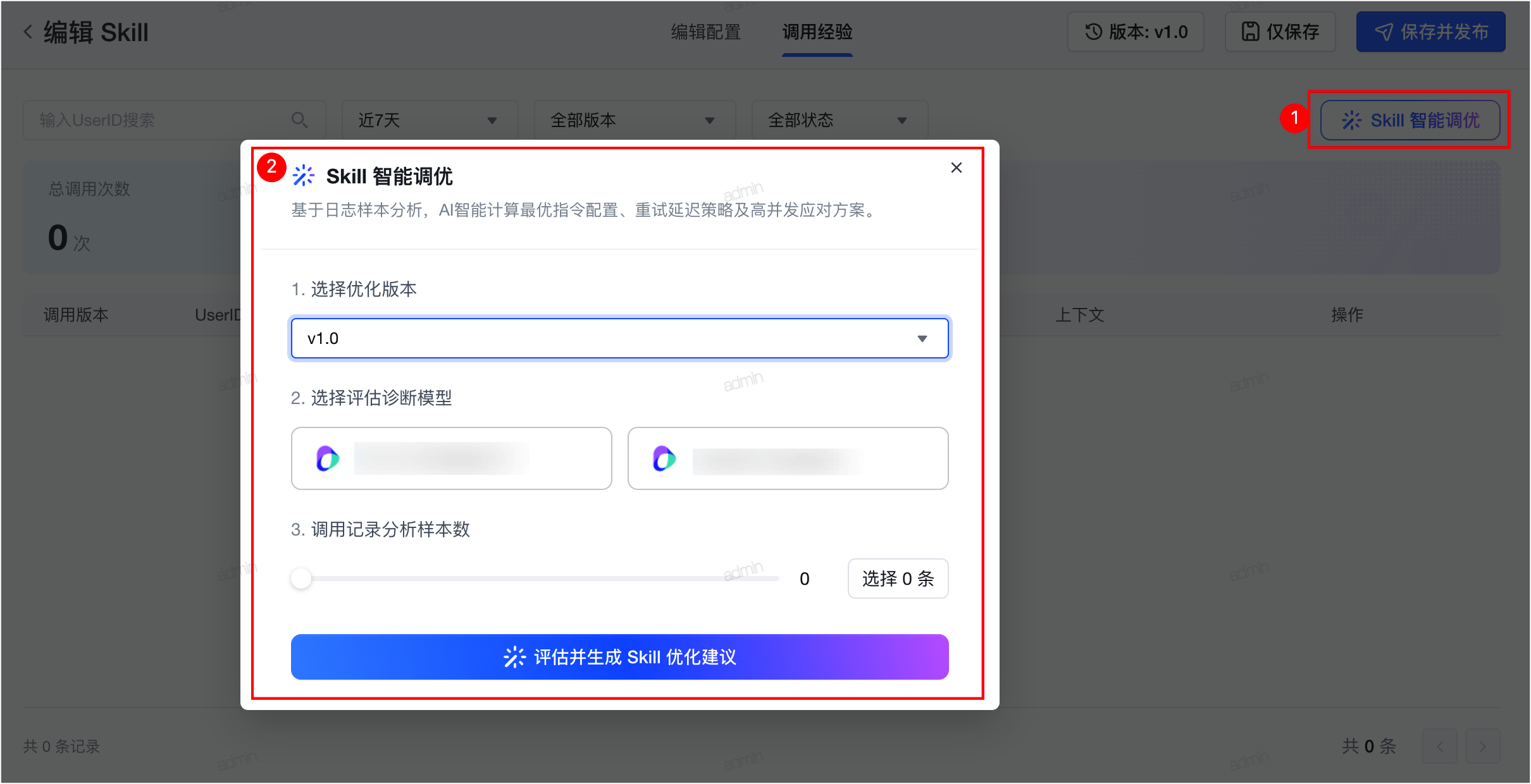Select the right diagnostic model card
The image size is (1531, 784).
(x=788, y=458)
